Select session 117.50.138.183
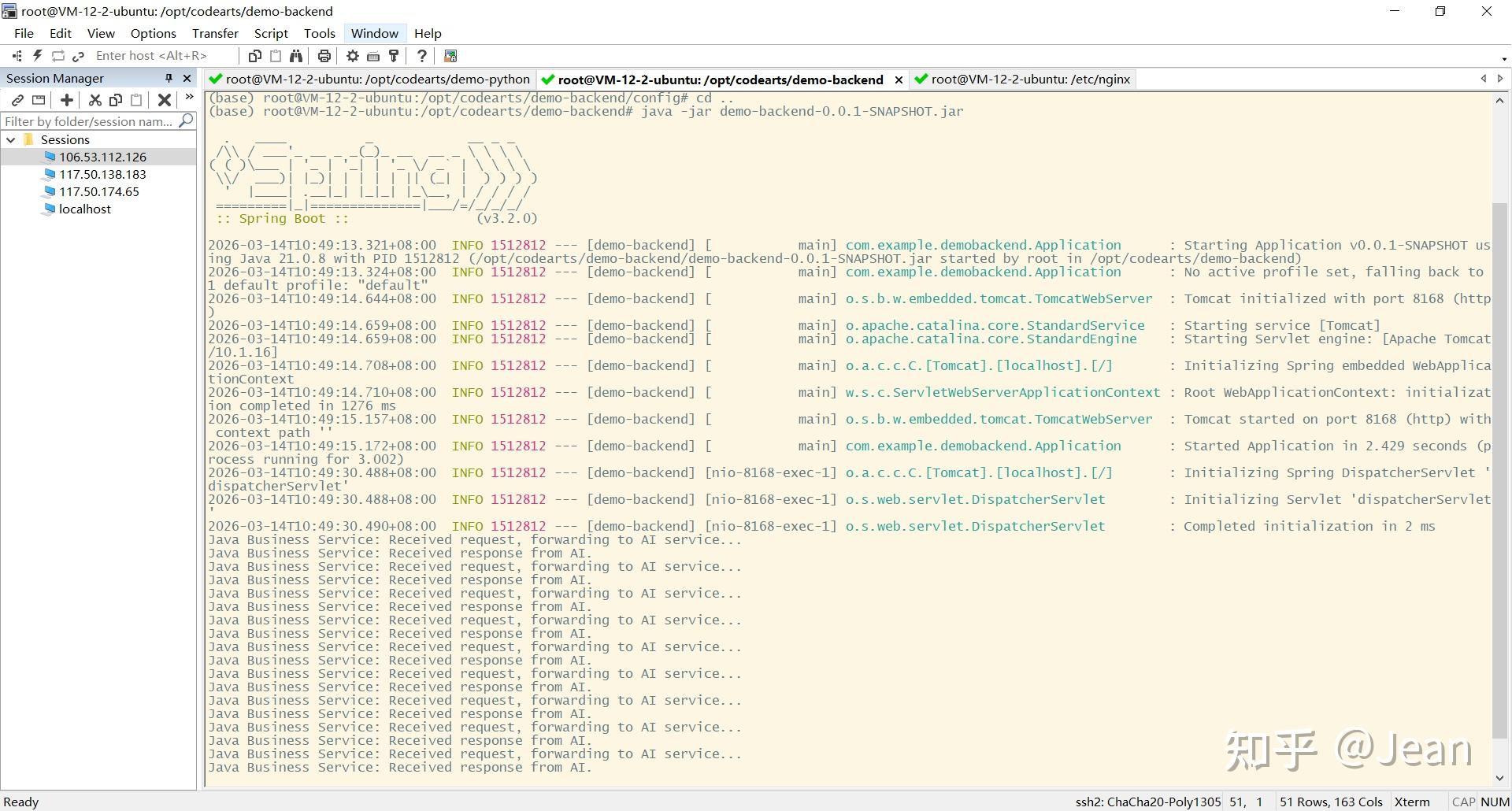 pyautogui.click(x=102, y=174)
